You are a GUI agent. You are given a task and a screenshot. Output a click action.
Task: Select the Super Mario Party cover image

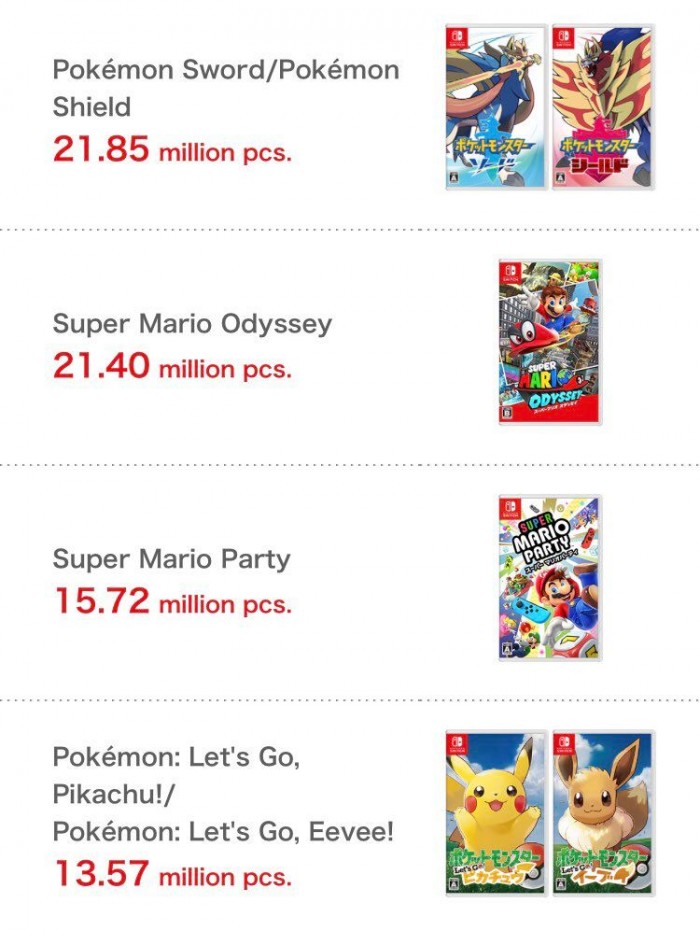[550, 578]
